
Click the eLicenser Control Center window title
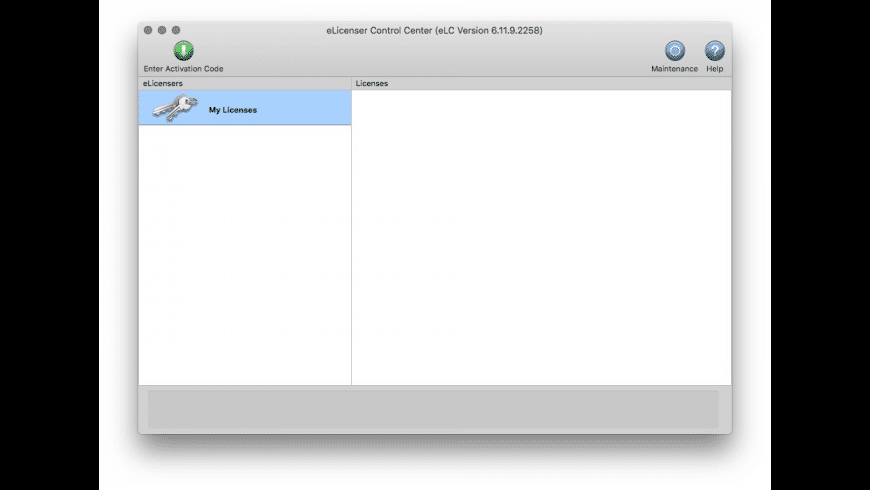click(434, 31)
